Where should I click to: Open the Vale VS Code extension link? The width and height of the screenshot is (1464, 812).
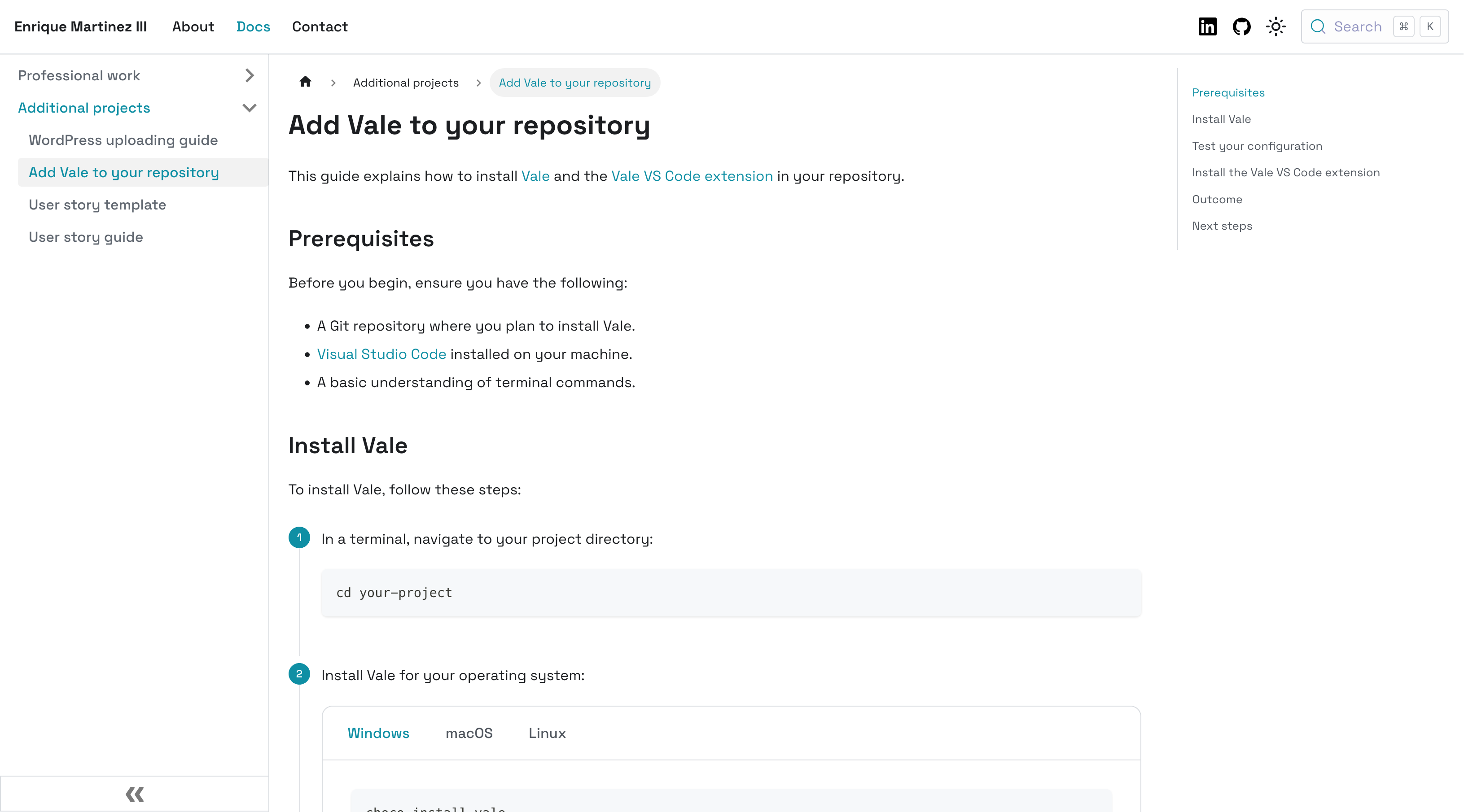click(x=692, y=176)
